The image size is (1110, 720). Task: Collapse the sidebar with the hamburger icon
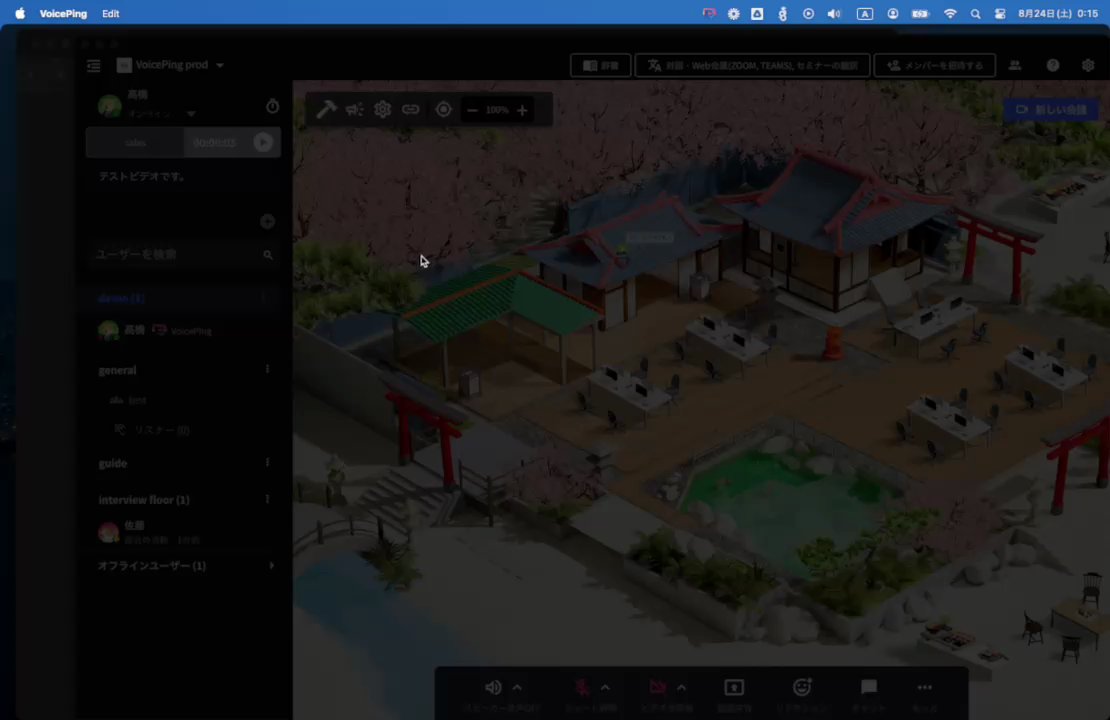tap(93, 66)
